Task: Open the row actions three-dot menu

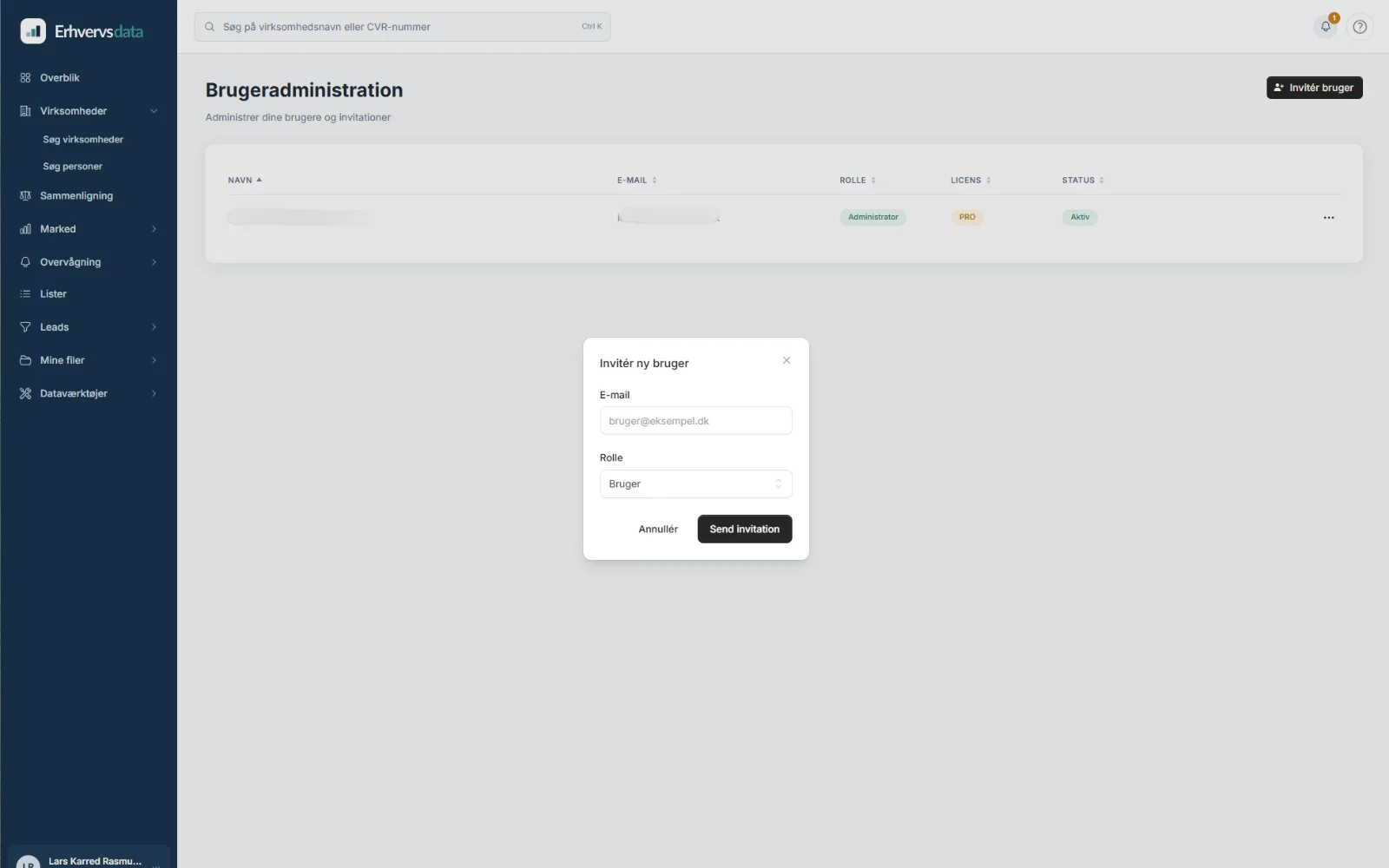Action: (x=1328, y=218)
